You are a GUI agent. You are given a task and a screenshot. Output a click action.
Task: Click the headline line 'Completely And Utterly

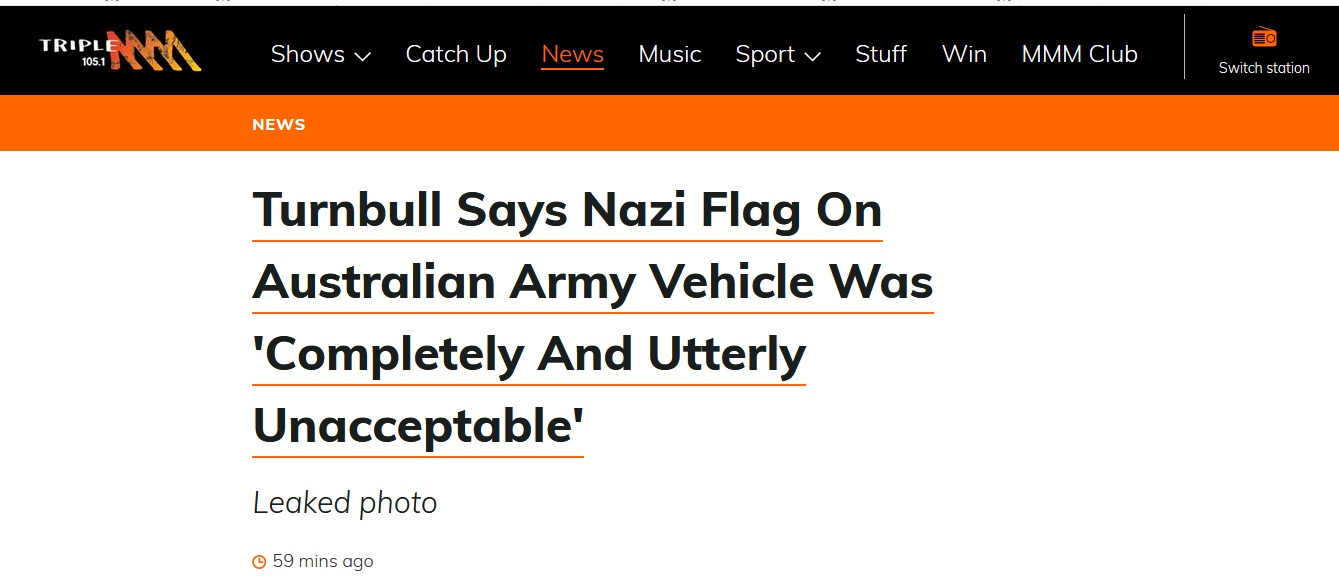click(529, 355)
